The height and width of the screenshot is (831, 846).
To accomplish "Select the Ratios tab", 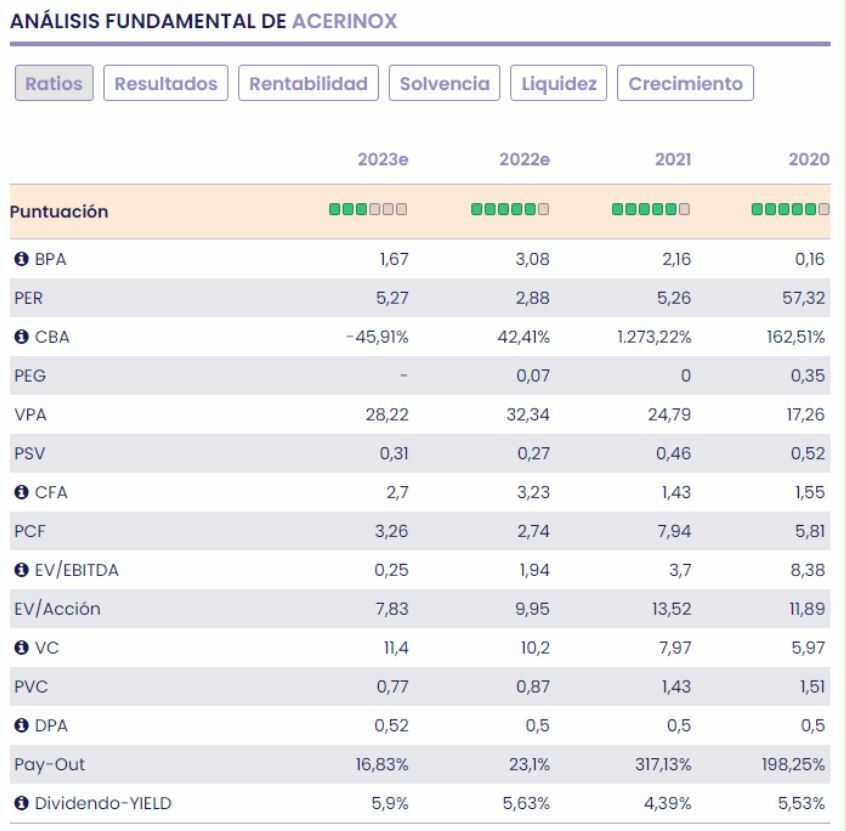I will (55, 84).
